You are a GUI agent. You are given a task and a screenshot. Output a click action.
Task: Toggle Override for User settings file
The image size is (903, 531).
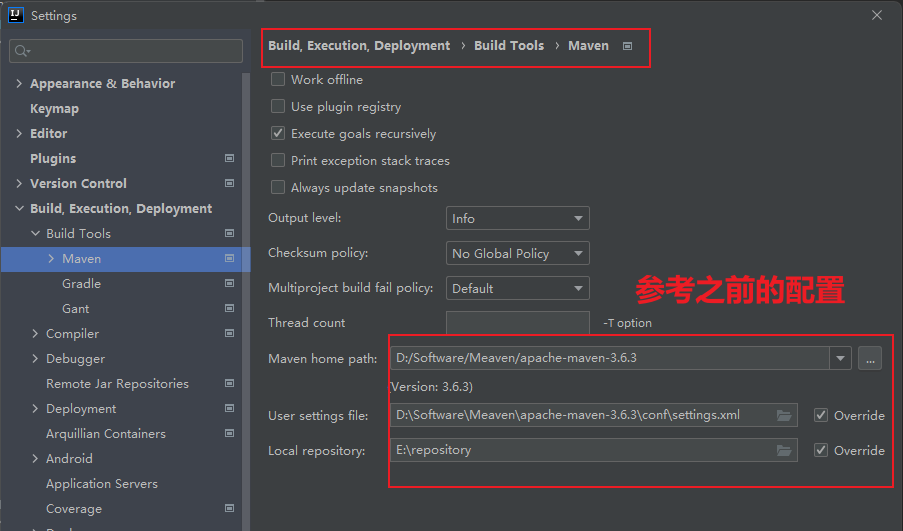(x=821, y=415)
